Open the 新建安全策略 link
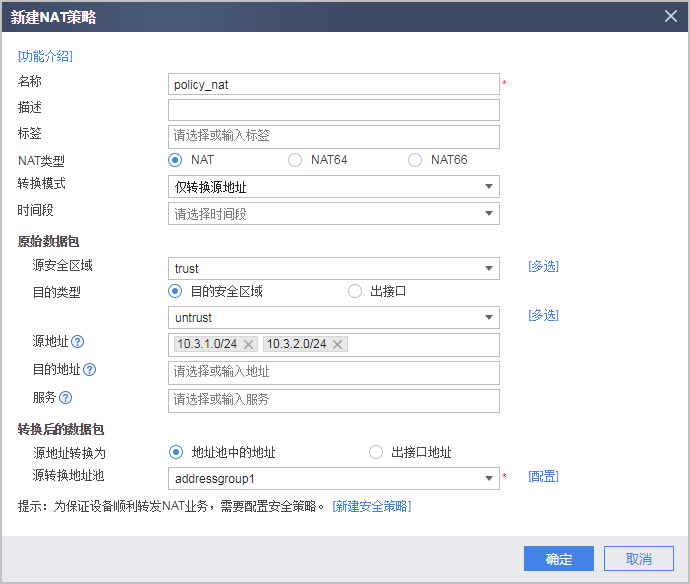The height and width of the screenshot is (584, 690). (x=372, y=507)
